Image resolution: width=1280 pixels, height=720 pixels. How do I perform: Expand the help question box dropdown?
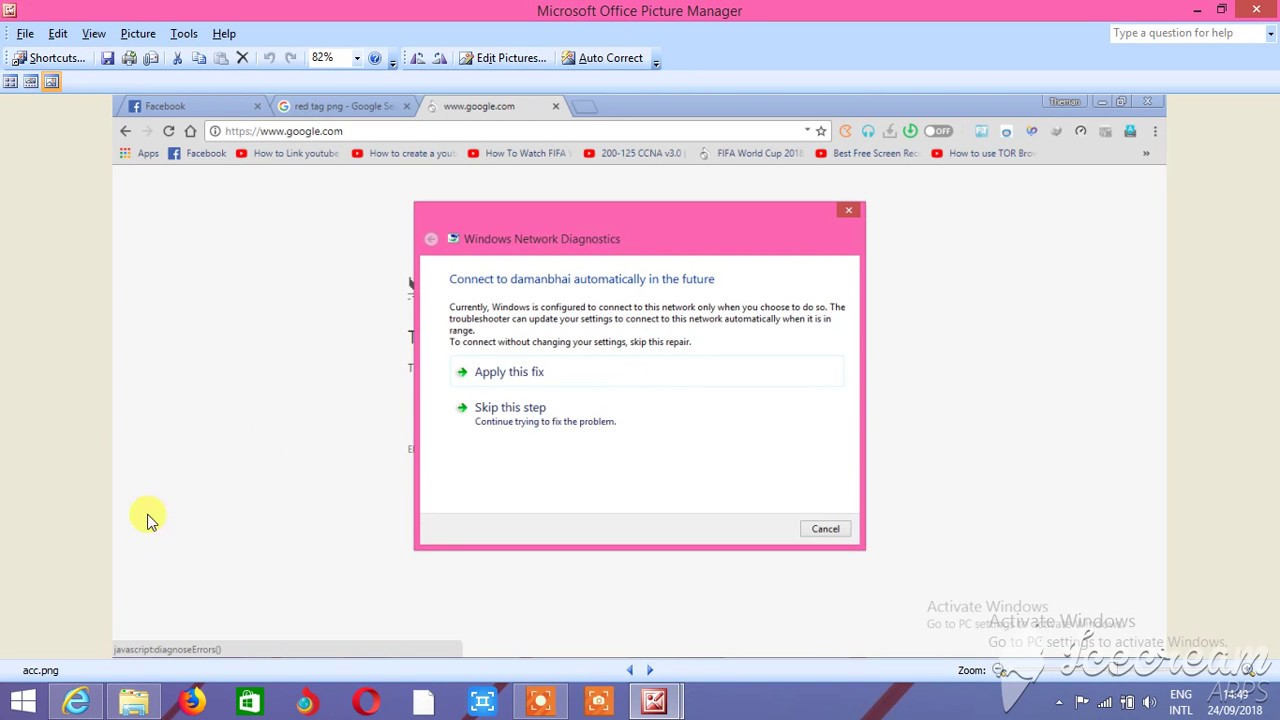pos(1270,33)
